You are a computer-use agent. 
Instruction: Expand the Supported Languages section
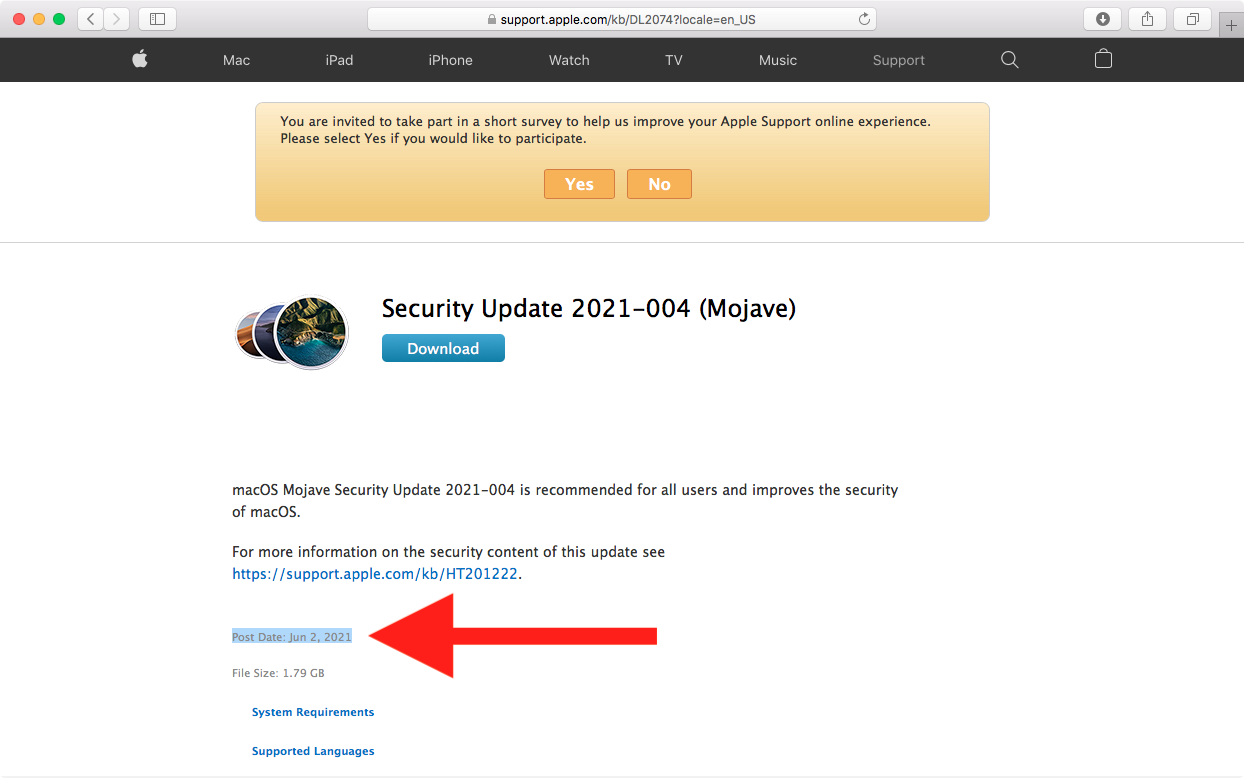[313, 751]
